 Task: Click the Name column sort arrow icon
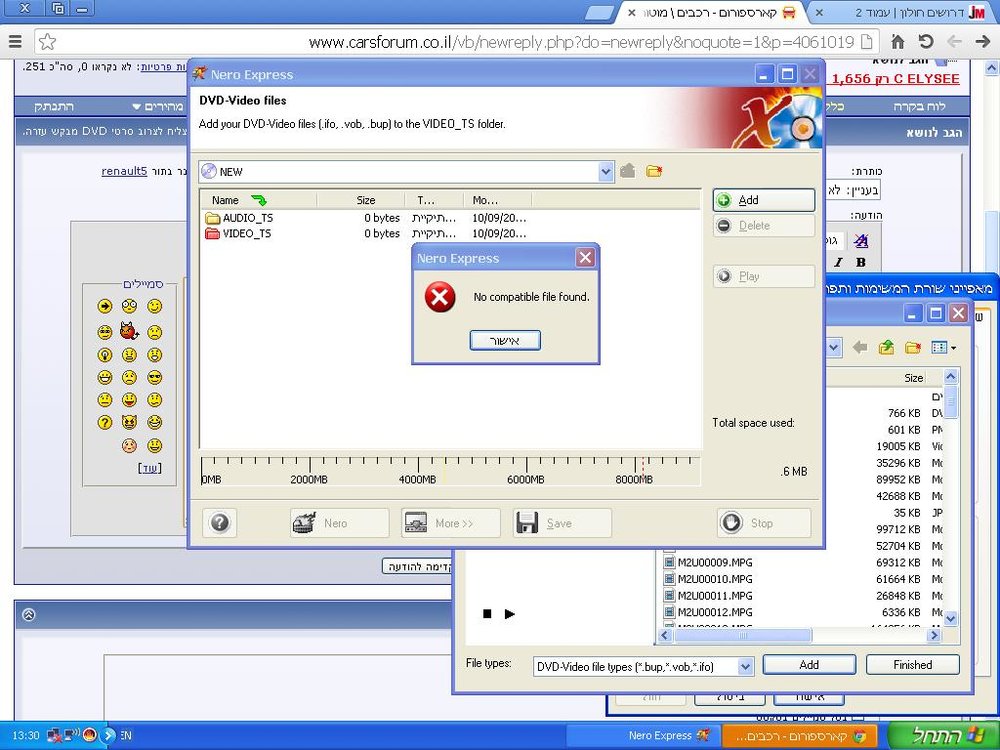click(x=259, y=200)
